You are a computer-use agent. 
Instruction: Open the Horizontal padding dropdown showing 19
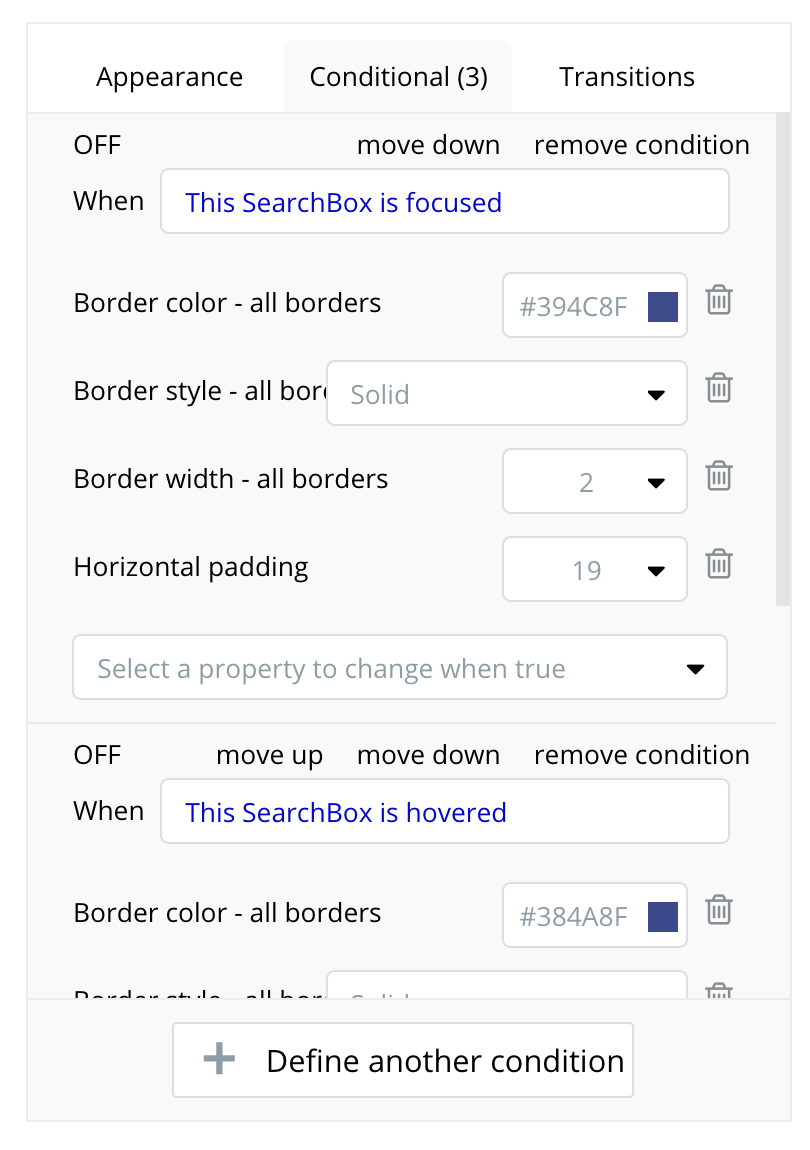[595, 569]
